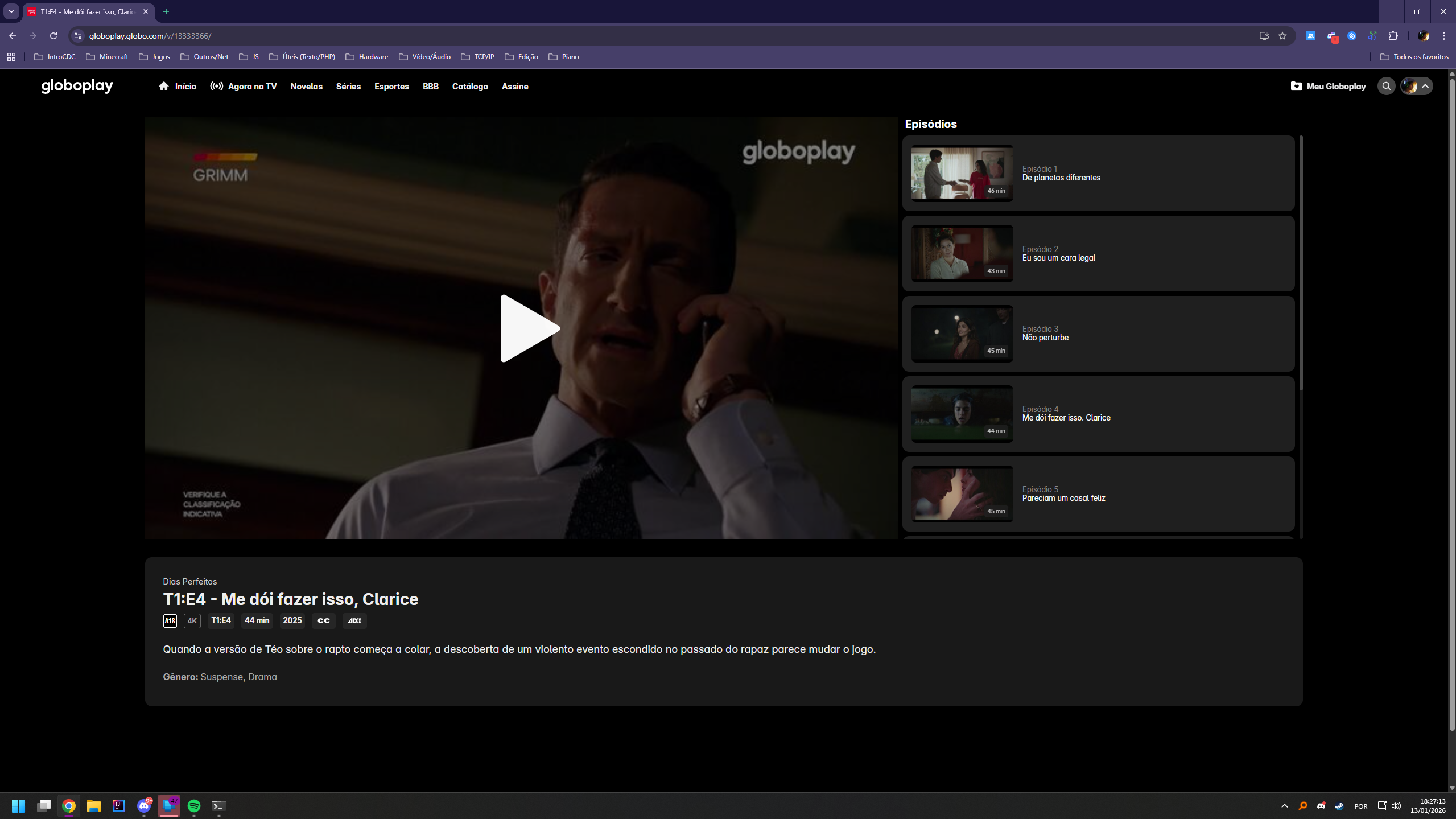Switch the POR keyboard language indicator
1456x819 pixels.
click(1360, 806)
